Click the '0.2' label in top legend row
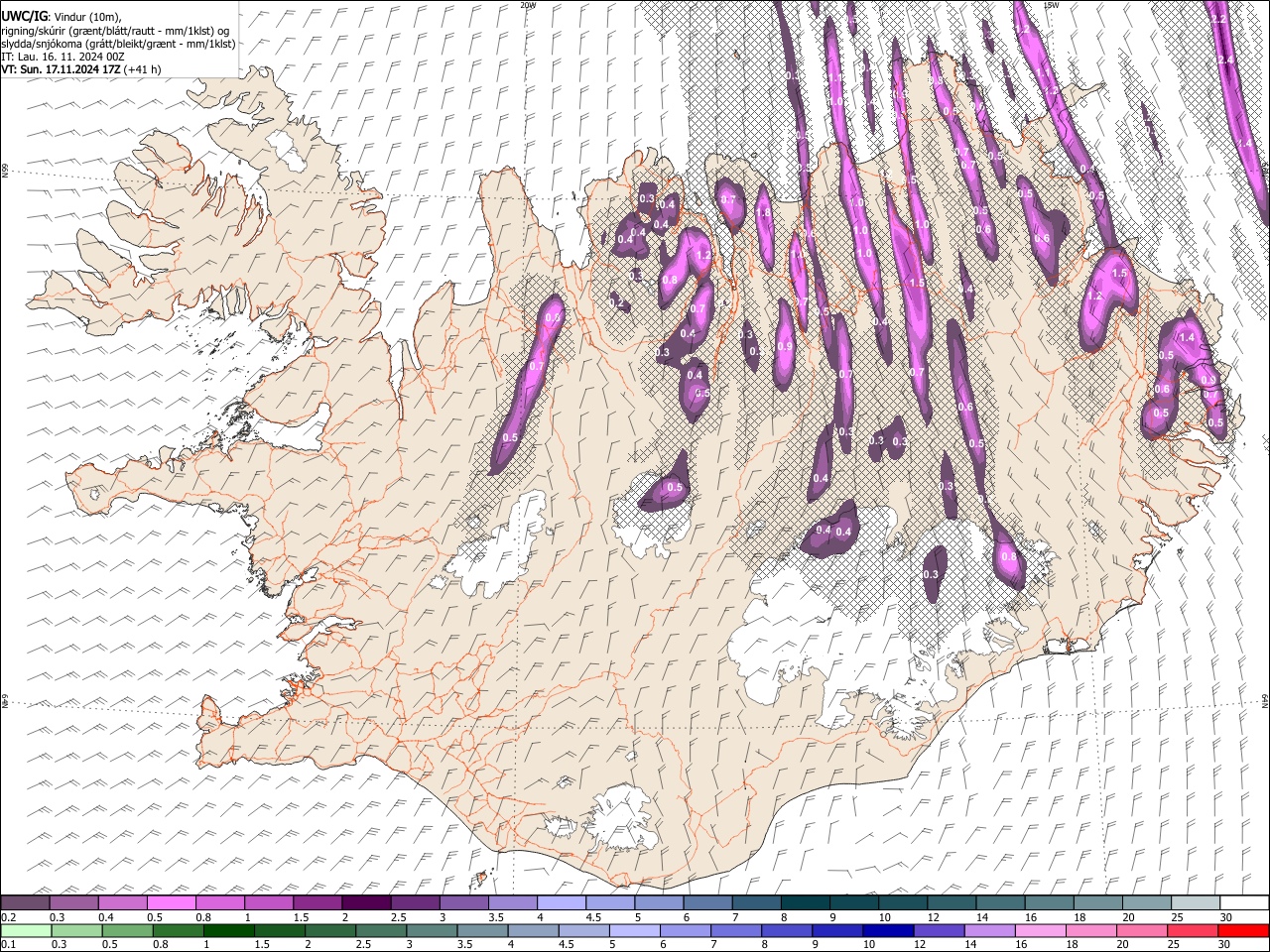This screenshot has width=1270, height=952. click(8, 917)
